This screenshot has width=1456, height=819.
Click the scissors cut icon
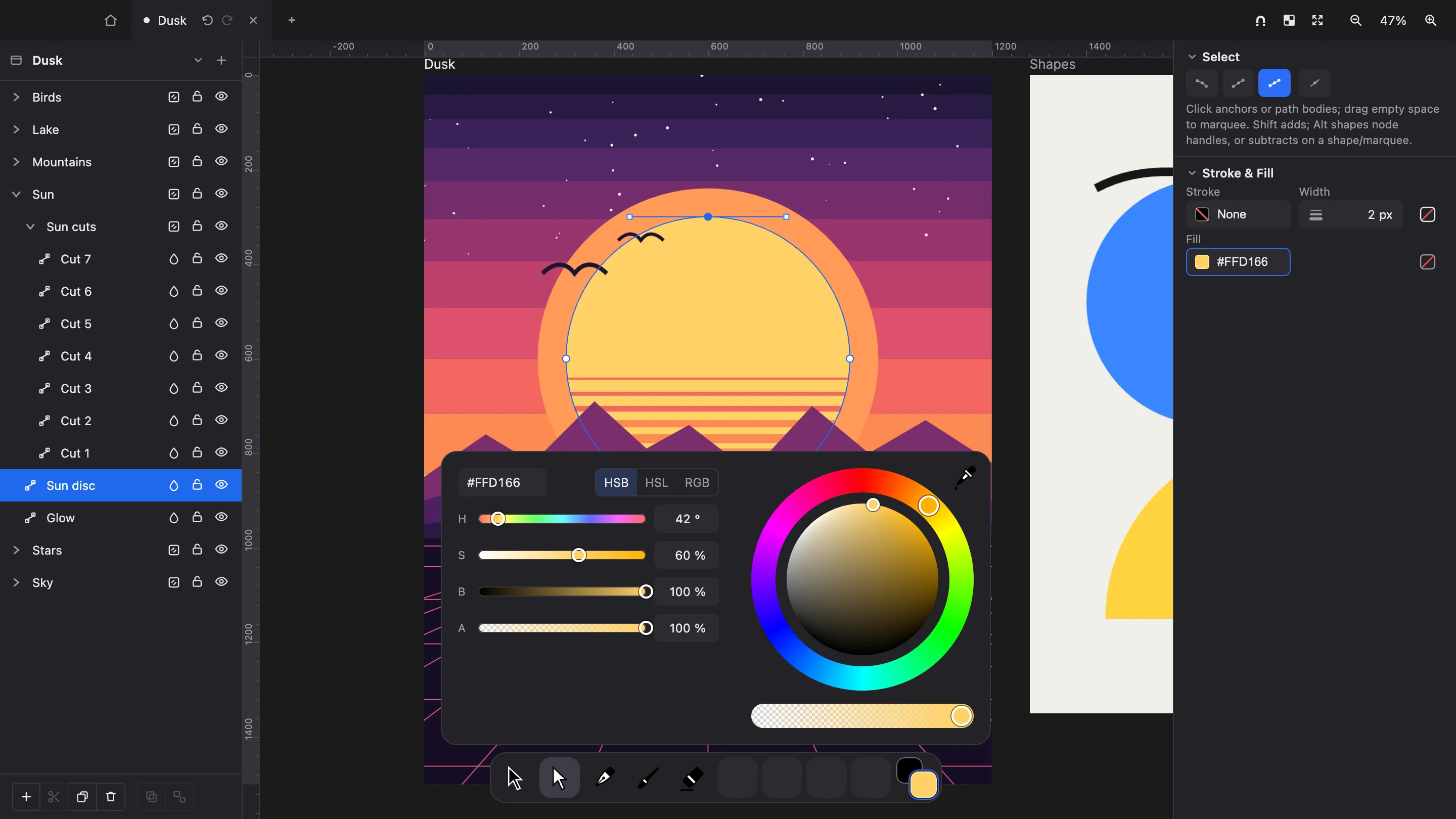(x=54, y=797)
